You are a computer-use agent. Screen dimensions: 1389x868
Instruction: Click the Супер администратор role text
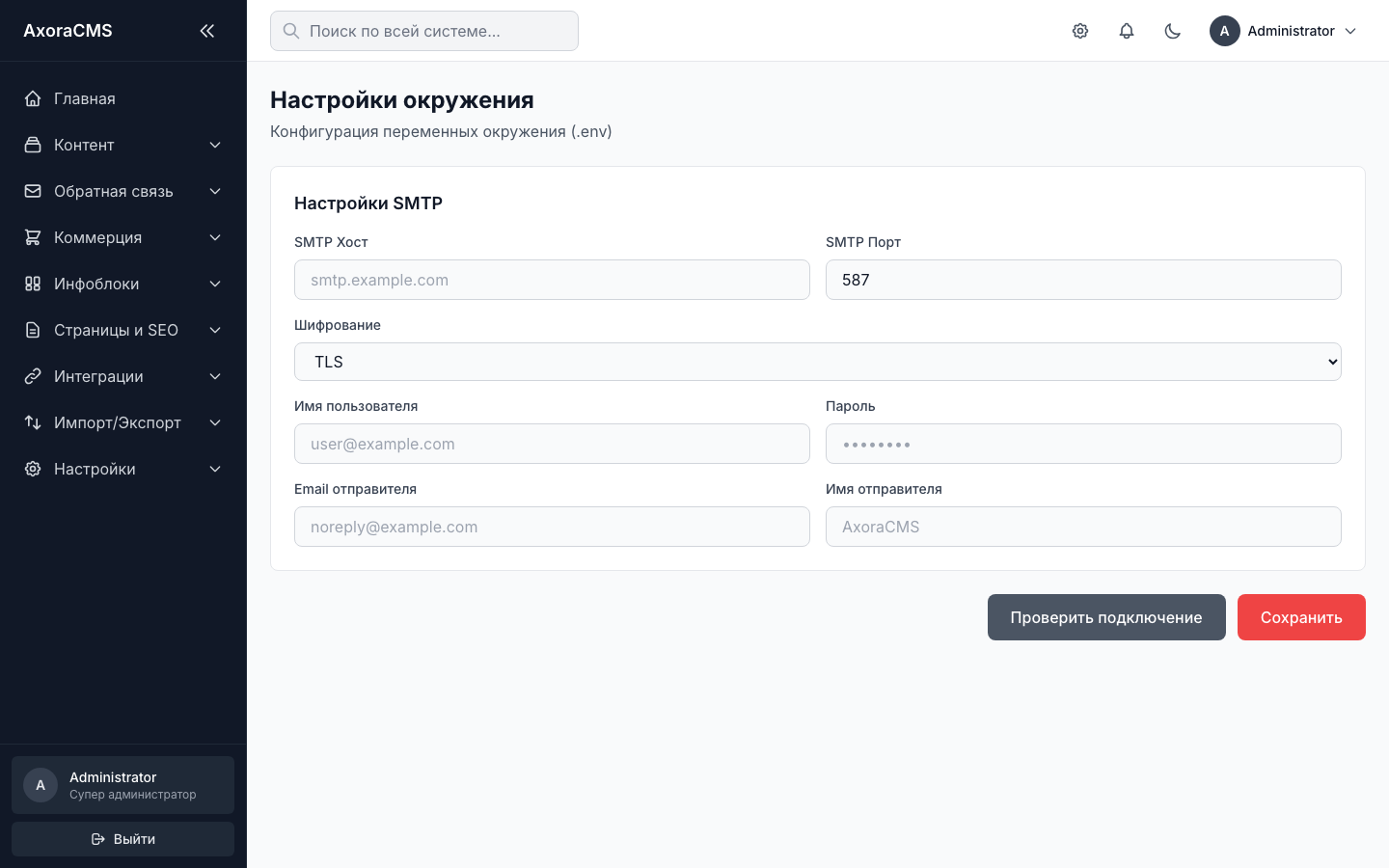(x=133, y=795)
